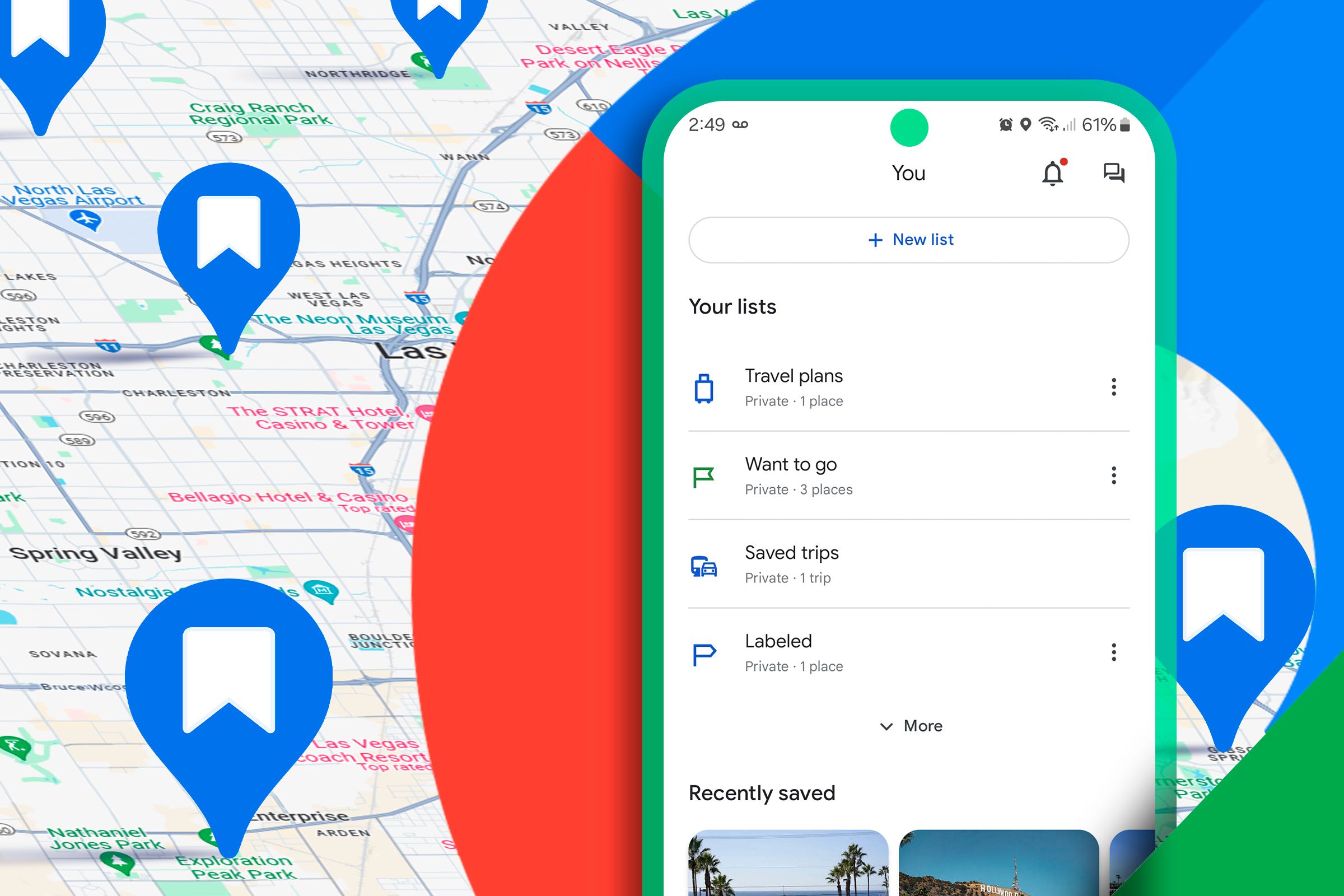Tap the Travel plans list icon
Image resolution: width=1344 pixels, height=896 pixels.
click(703, 387)
